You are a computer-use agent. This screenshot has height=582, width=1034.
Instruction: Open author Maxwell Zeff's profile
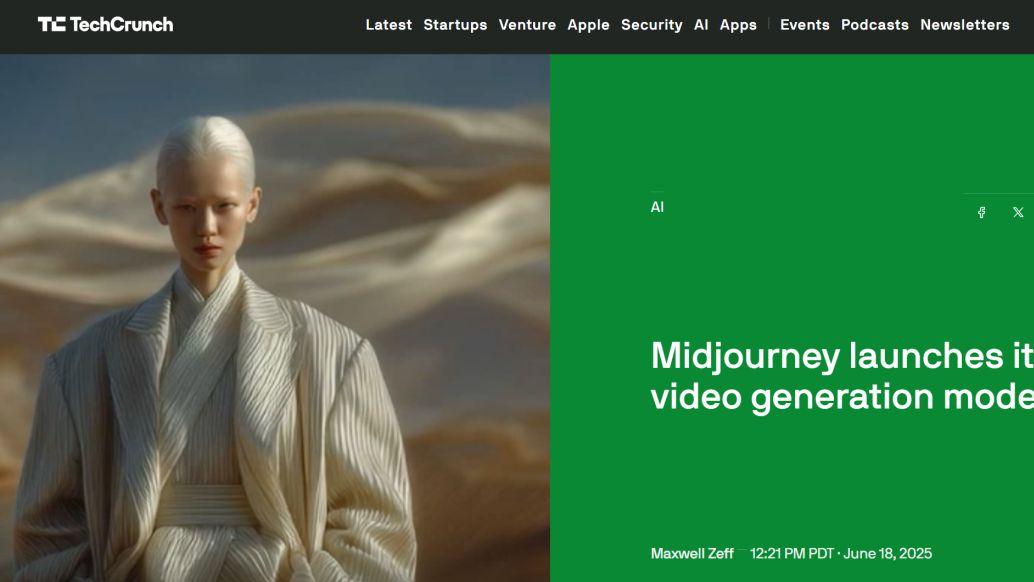(x=692, y=554)
